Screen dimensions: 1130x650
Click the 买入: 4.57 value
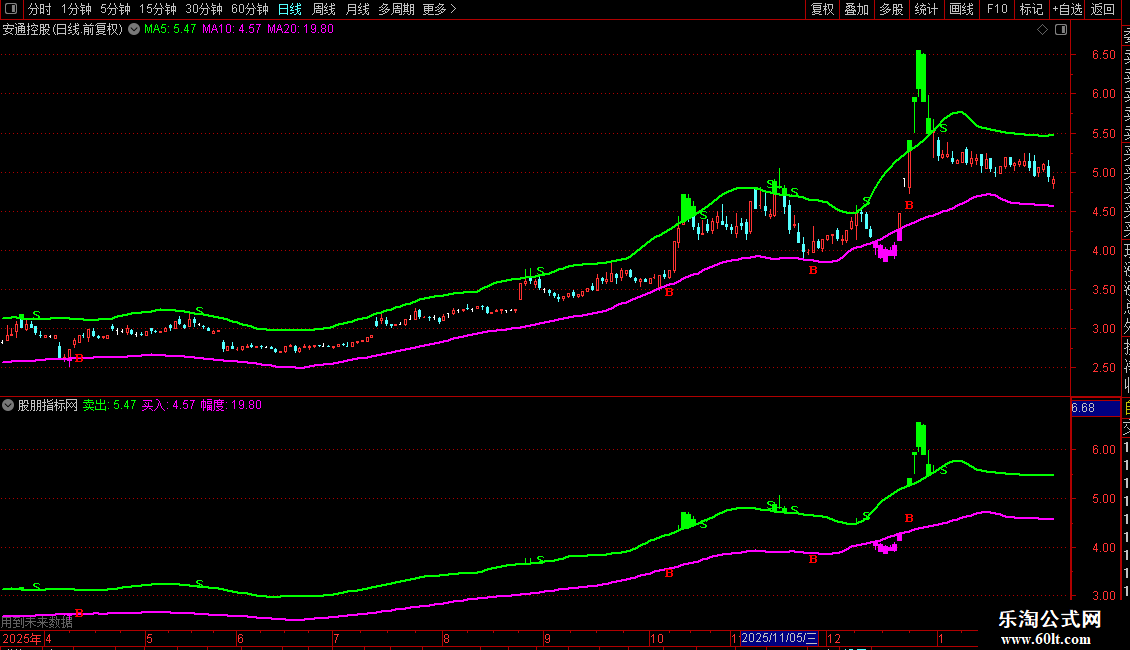tap(168, 405)
